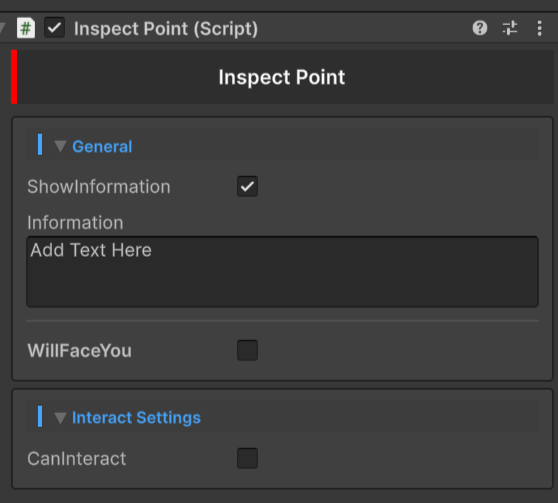Enable the CanInteract checkbox
The height and width of the screenshot is (503, 558).
coord(247,458)
